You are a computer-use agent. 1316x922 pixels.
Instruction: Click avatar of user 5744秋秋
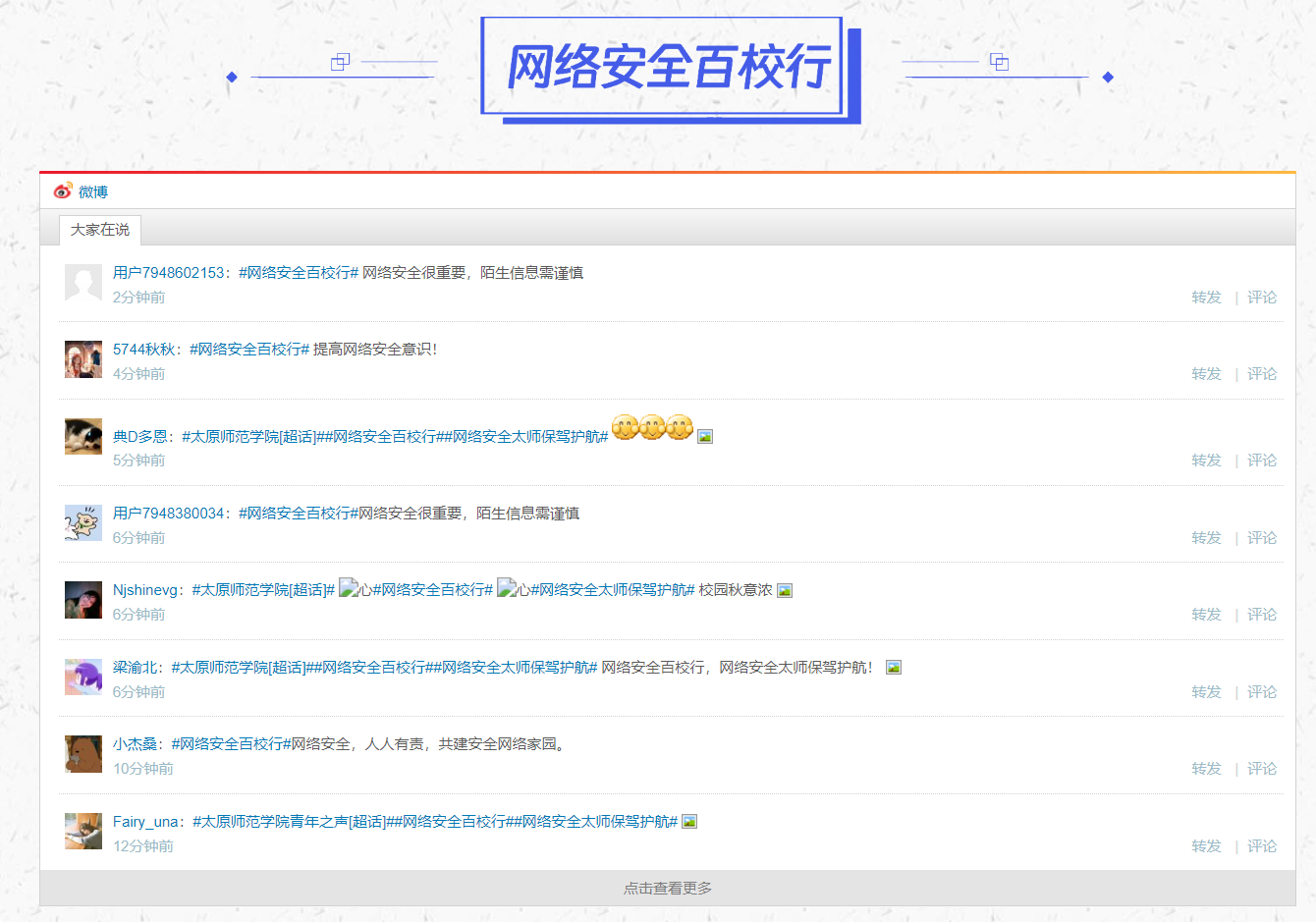(83, 359)
